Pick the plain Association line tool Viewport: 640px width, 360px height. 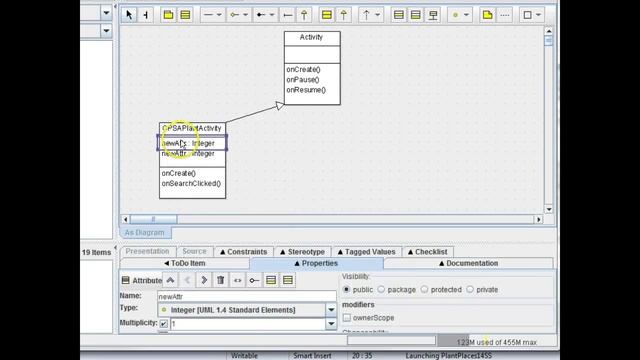(208, 15)
